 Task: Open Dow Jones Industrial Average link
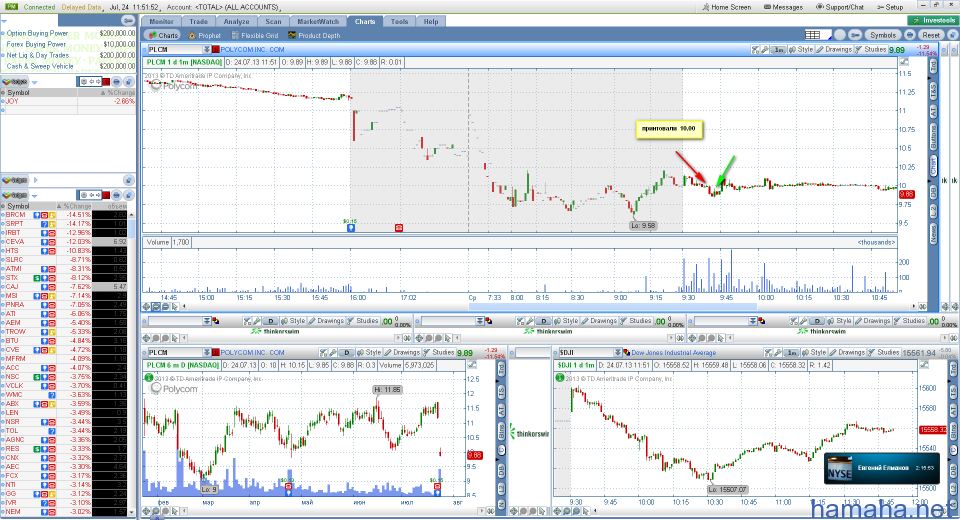tap(673, 353)
